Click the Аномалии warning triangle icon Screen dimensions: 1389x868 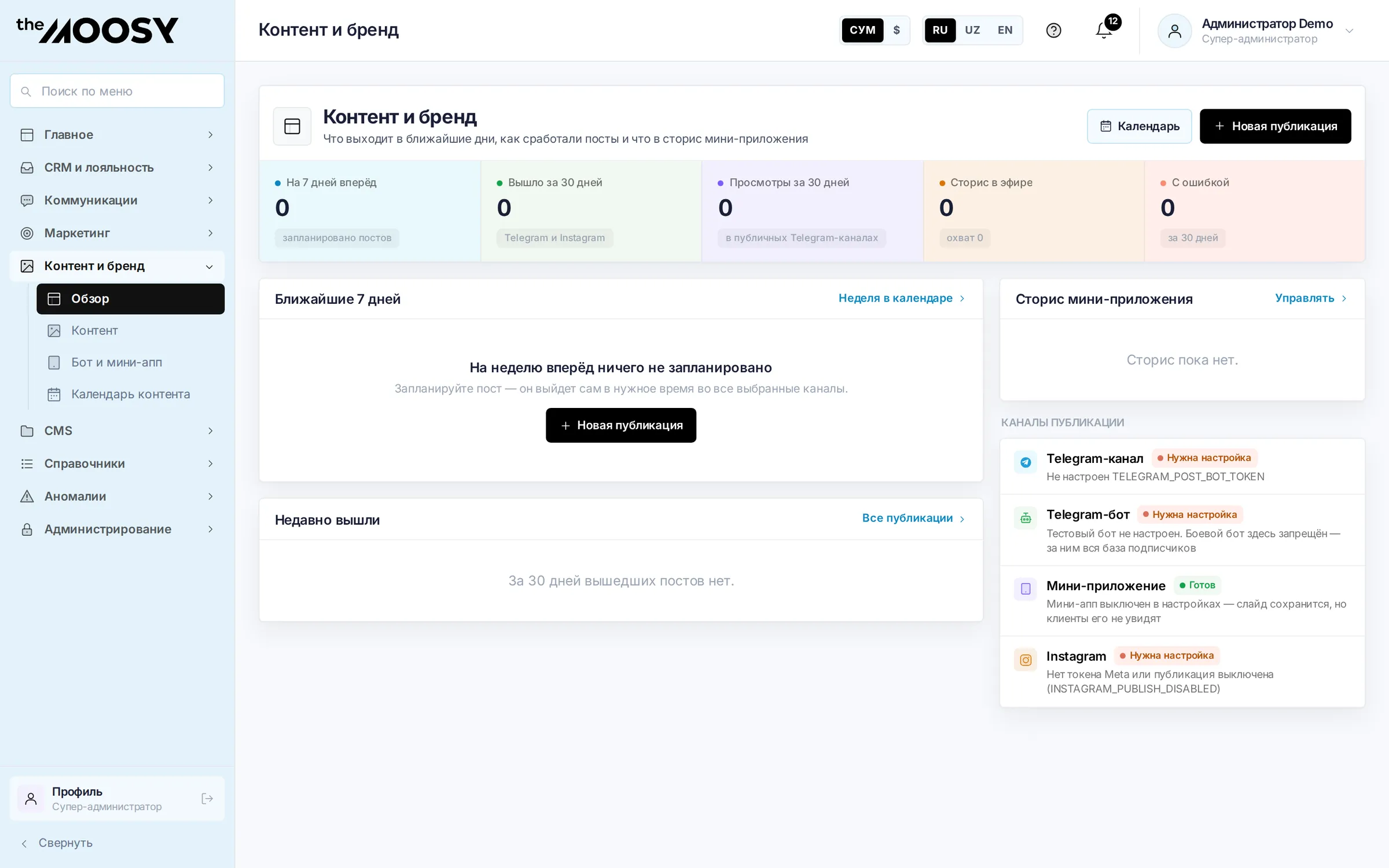(x=27, y=496)
